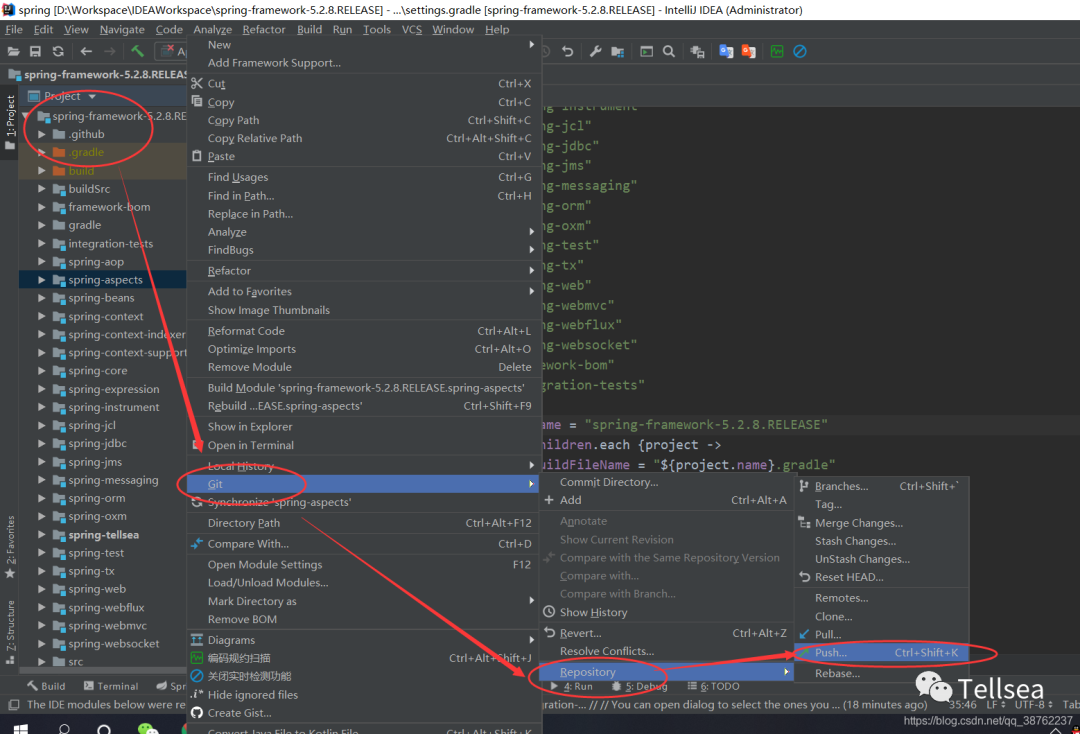The image size is (1080, 734).
Task: Expand the spring-core module arrow
Action: pyautogui.click(x=42, y=370)
